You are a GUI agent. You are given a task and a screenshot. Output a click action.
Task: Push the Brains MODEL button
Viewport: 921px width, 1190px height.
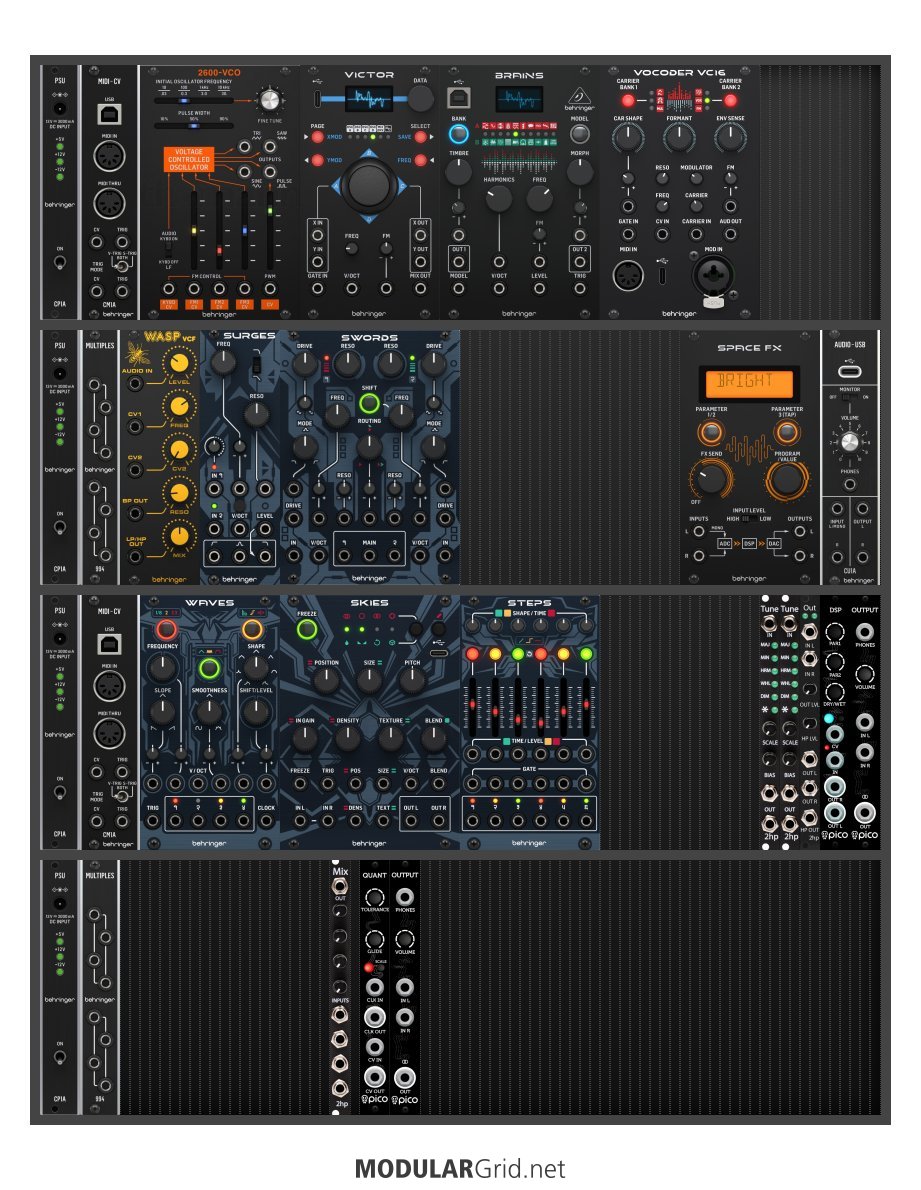(580, 134)
